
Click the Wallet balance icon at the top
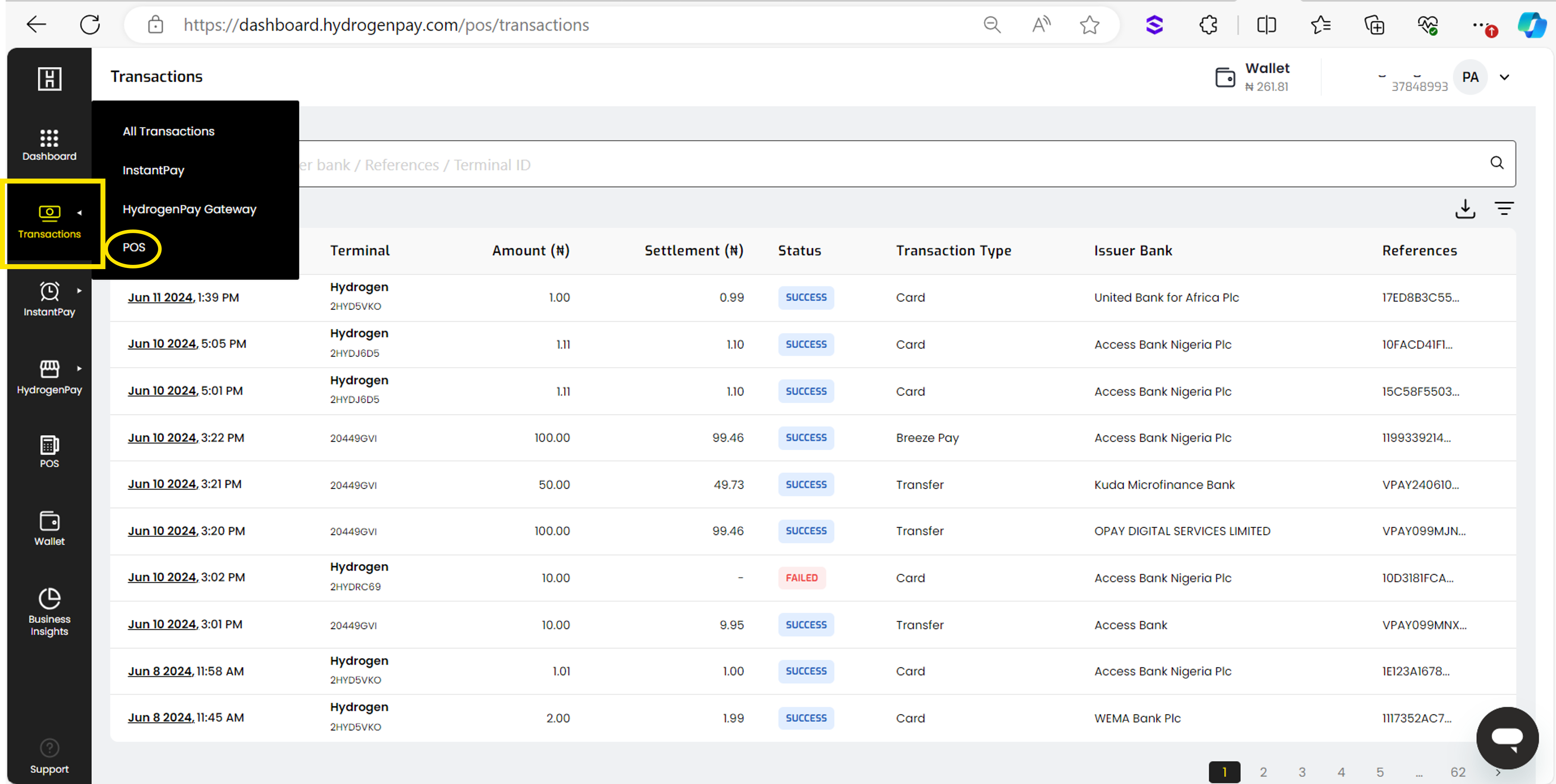pyautogui.click(x=1225, y=77)
